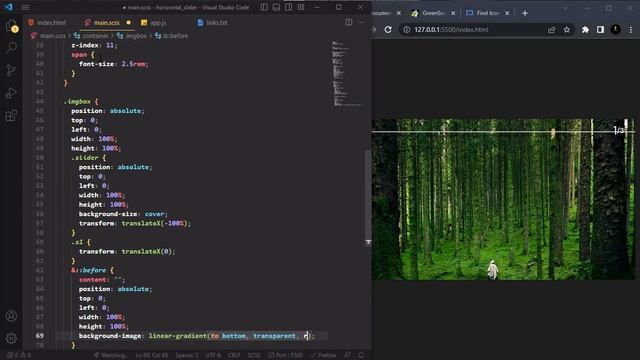The width and height of the screenshot is (640, 360).
Task: Open the Manage gear in VS Code
Action: click(11, 338)
